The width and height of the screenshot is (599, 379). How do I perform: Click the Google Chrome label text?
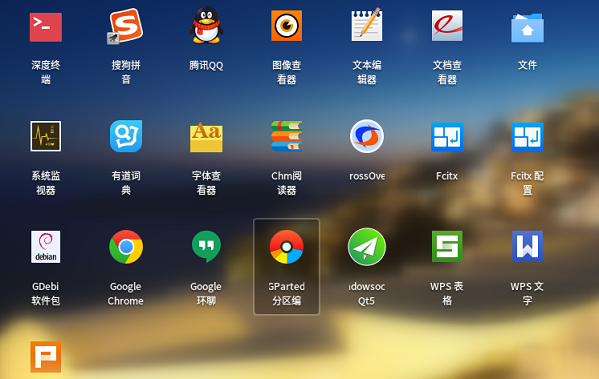coord(126,293)
